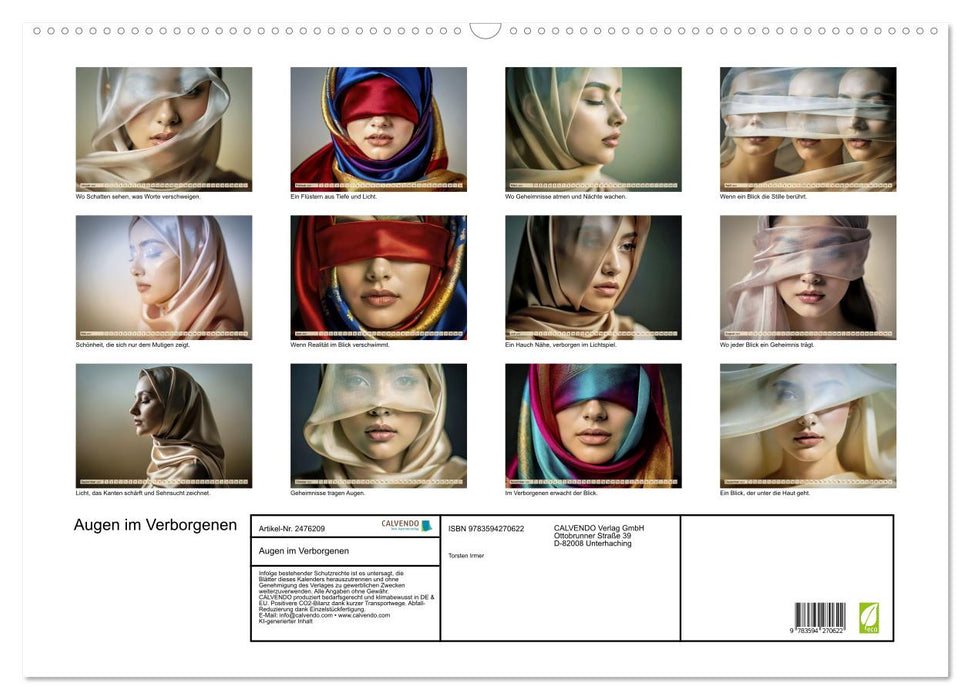Open thumbnail 'Geheimnisse tragen Augen'
Image resolution: width=971 pixels, height=700 pixels.
click(x=378, y=426)
